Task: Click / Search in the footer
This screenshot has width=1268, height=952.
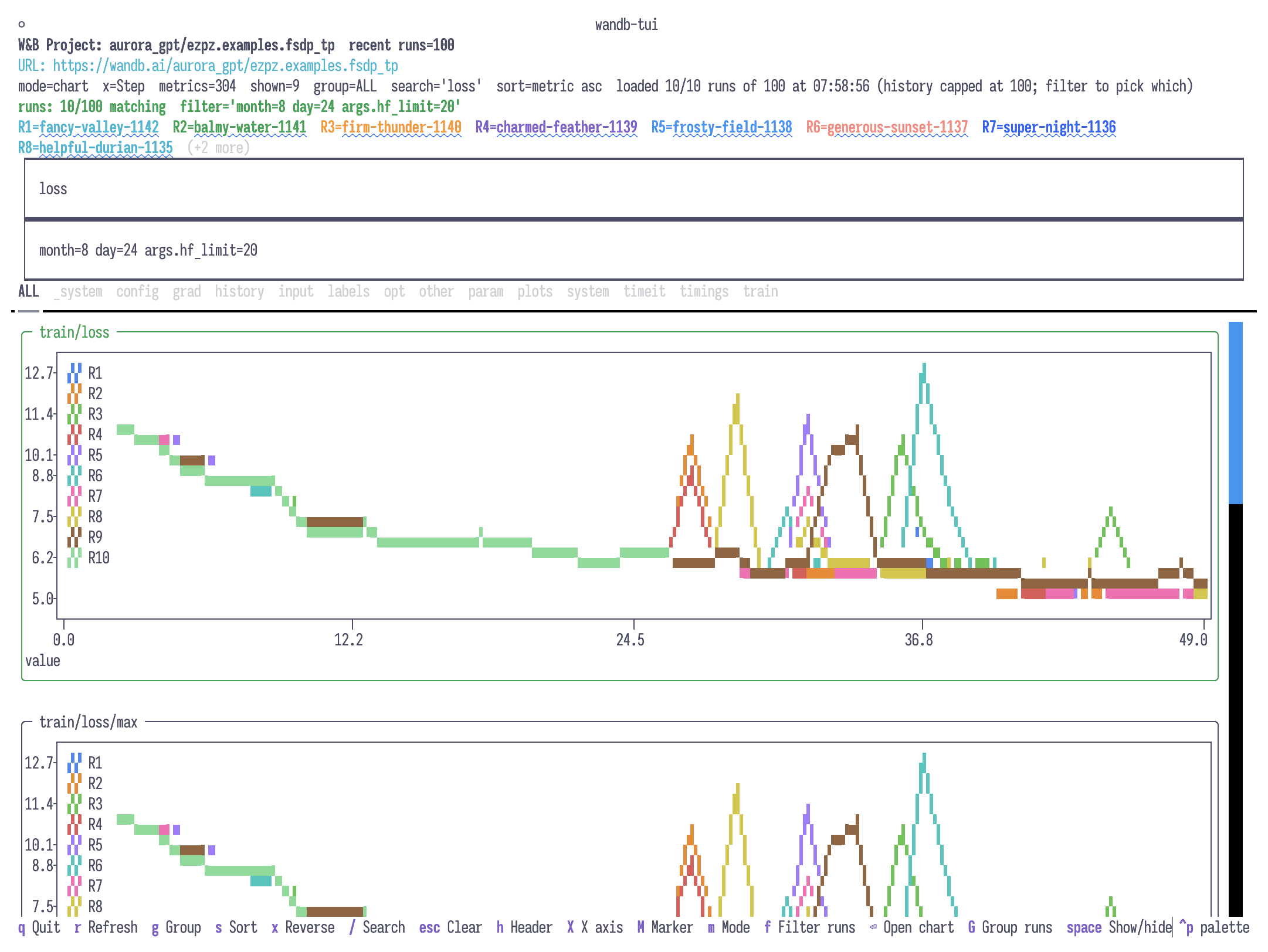Action: [x=377, y=927]
